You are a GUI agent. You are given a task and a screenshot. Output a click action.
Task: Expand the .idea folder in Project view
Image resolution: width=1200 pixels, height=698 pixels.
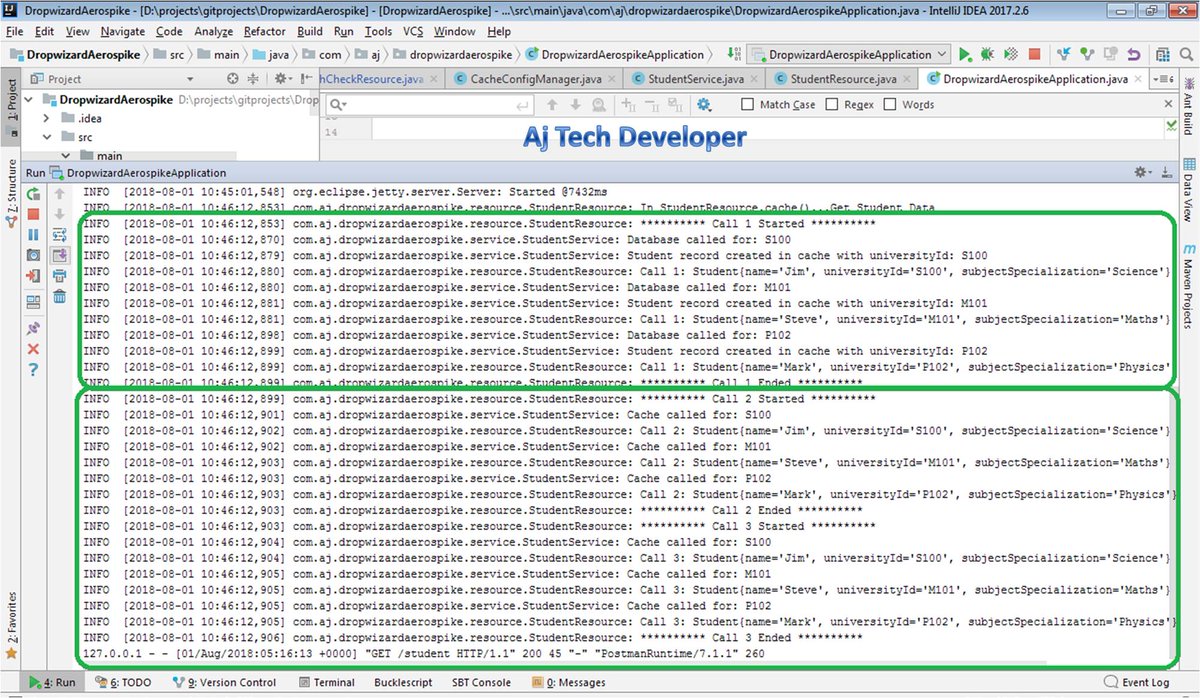(45, 118)
